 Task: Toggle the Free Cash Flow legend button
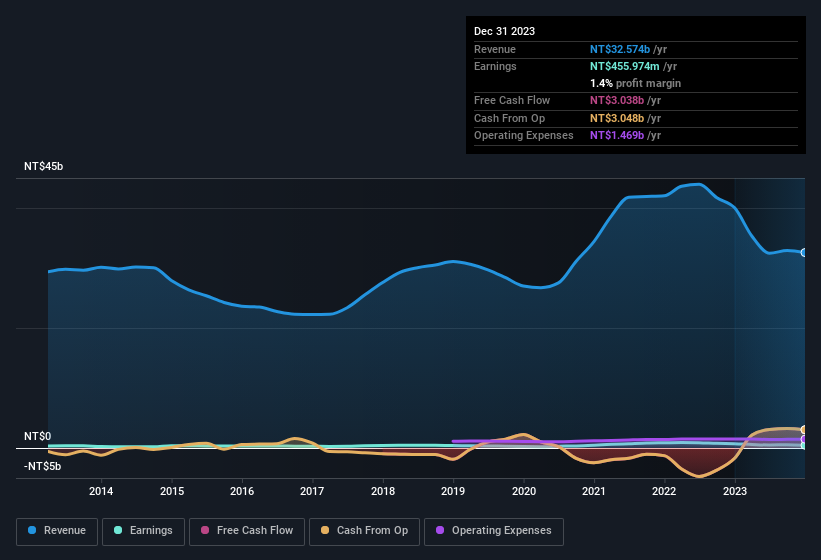[x=247, y=531]
